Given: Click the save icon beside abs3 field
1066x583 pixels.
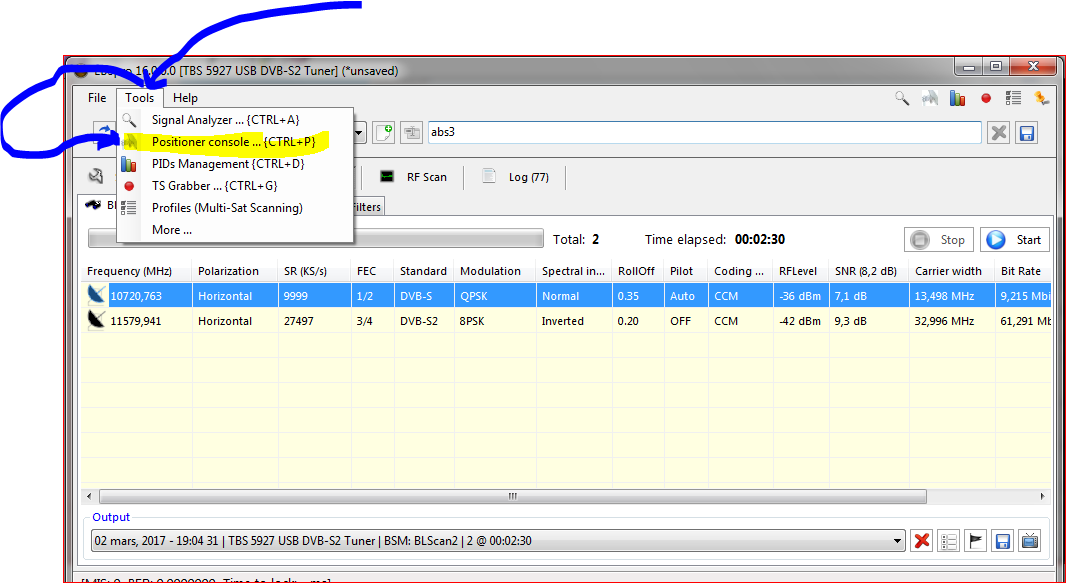Looking at the screenshot, I should (x=1027, y=133).
